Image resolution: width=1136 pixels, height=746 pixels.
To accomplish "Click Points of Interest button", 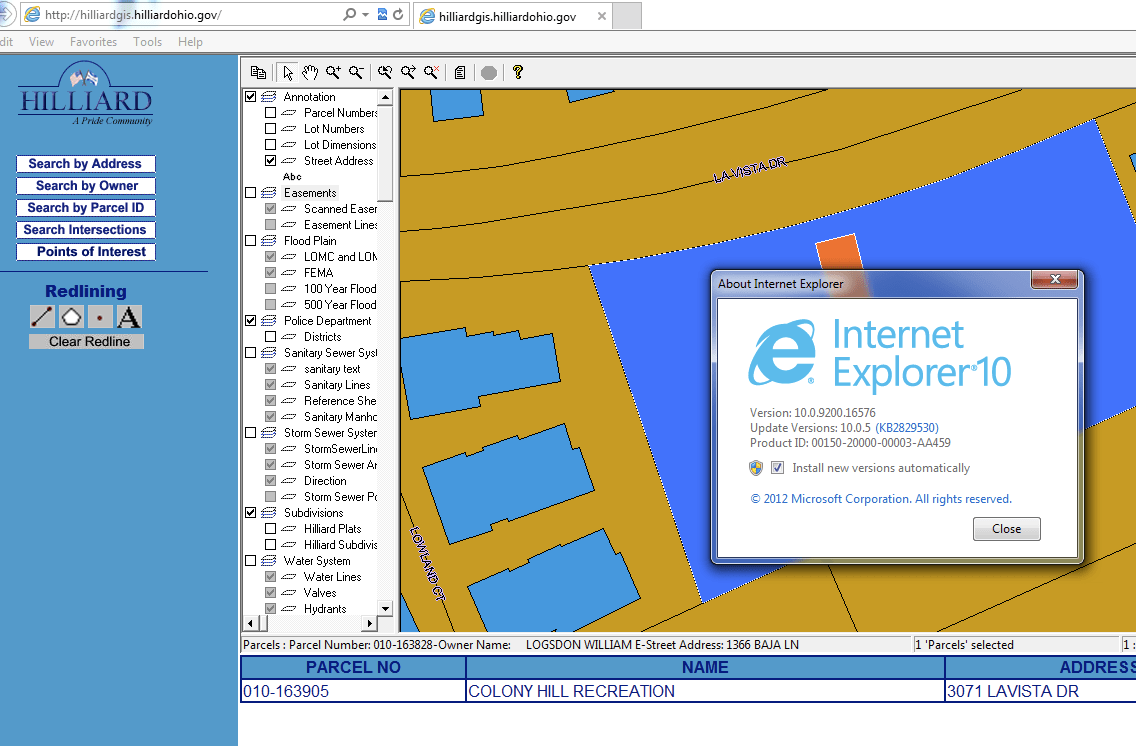I will [x=85, y=251].
